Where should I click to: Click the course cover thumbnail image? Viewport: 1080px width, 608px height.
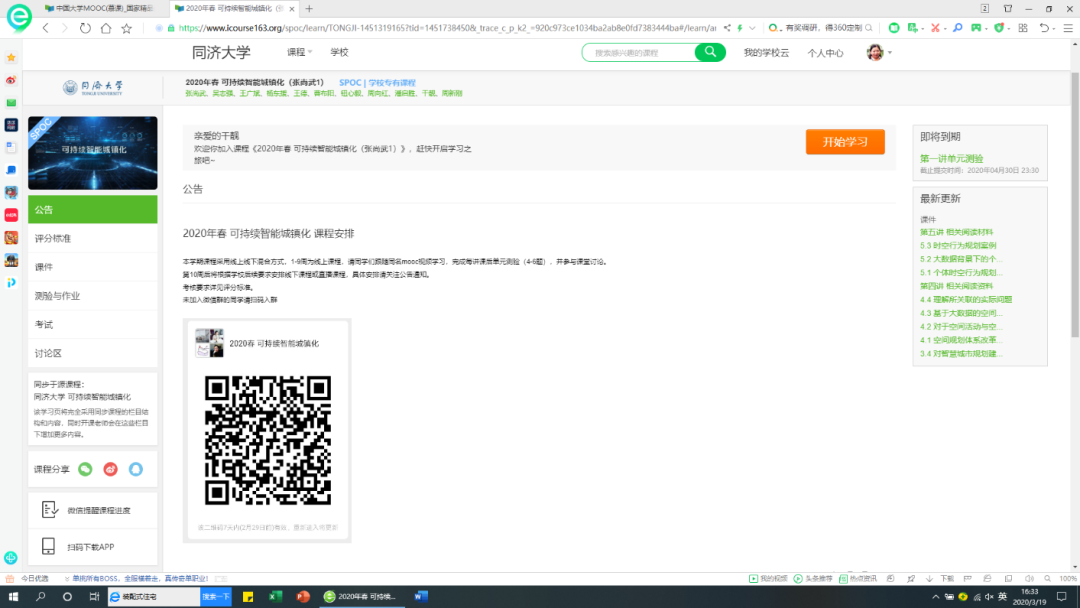92,153
